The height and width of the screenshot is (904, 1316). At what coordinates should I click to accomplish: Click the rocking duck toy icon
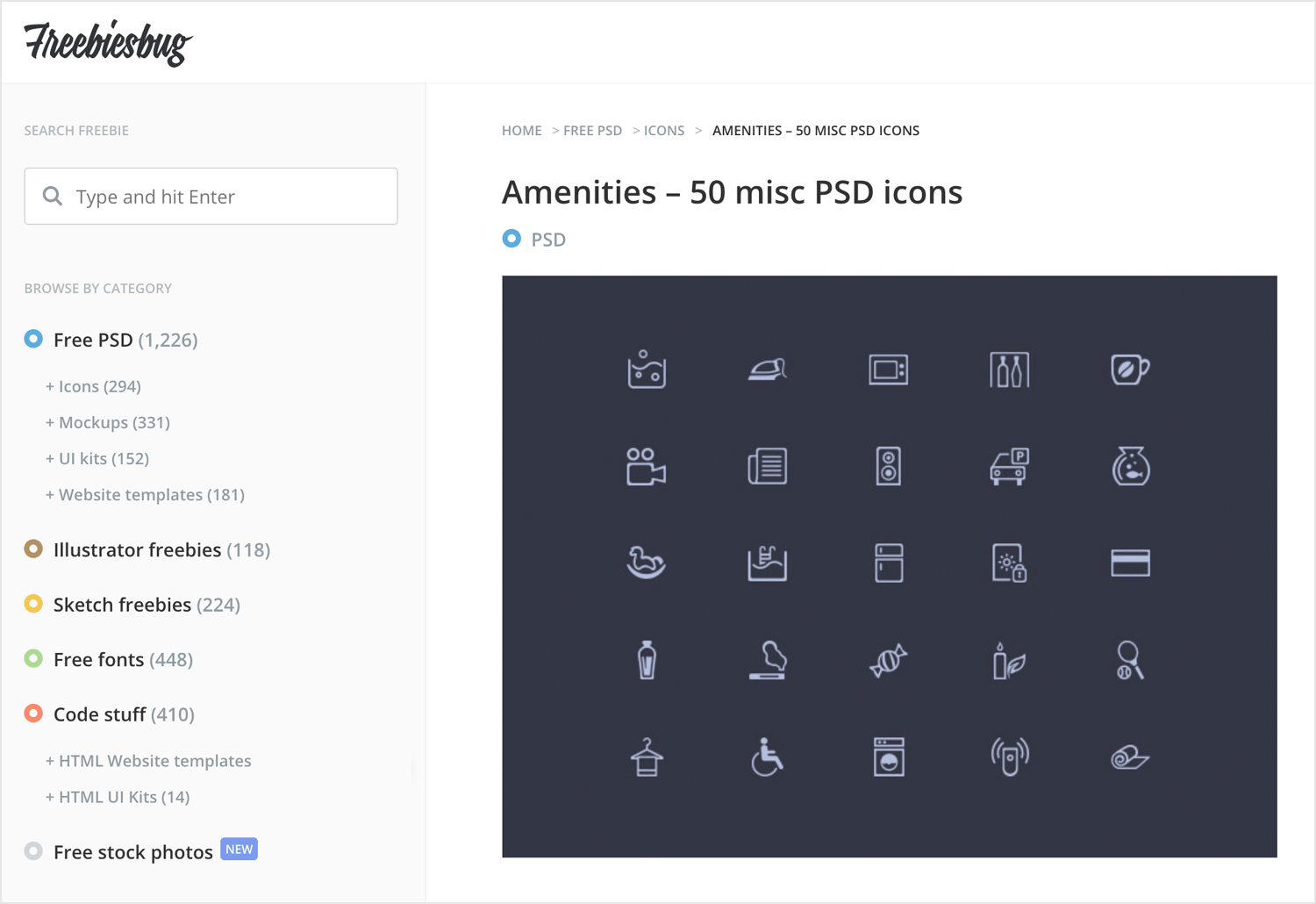[647, 563]
